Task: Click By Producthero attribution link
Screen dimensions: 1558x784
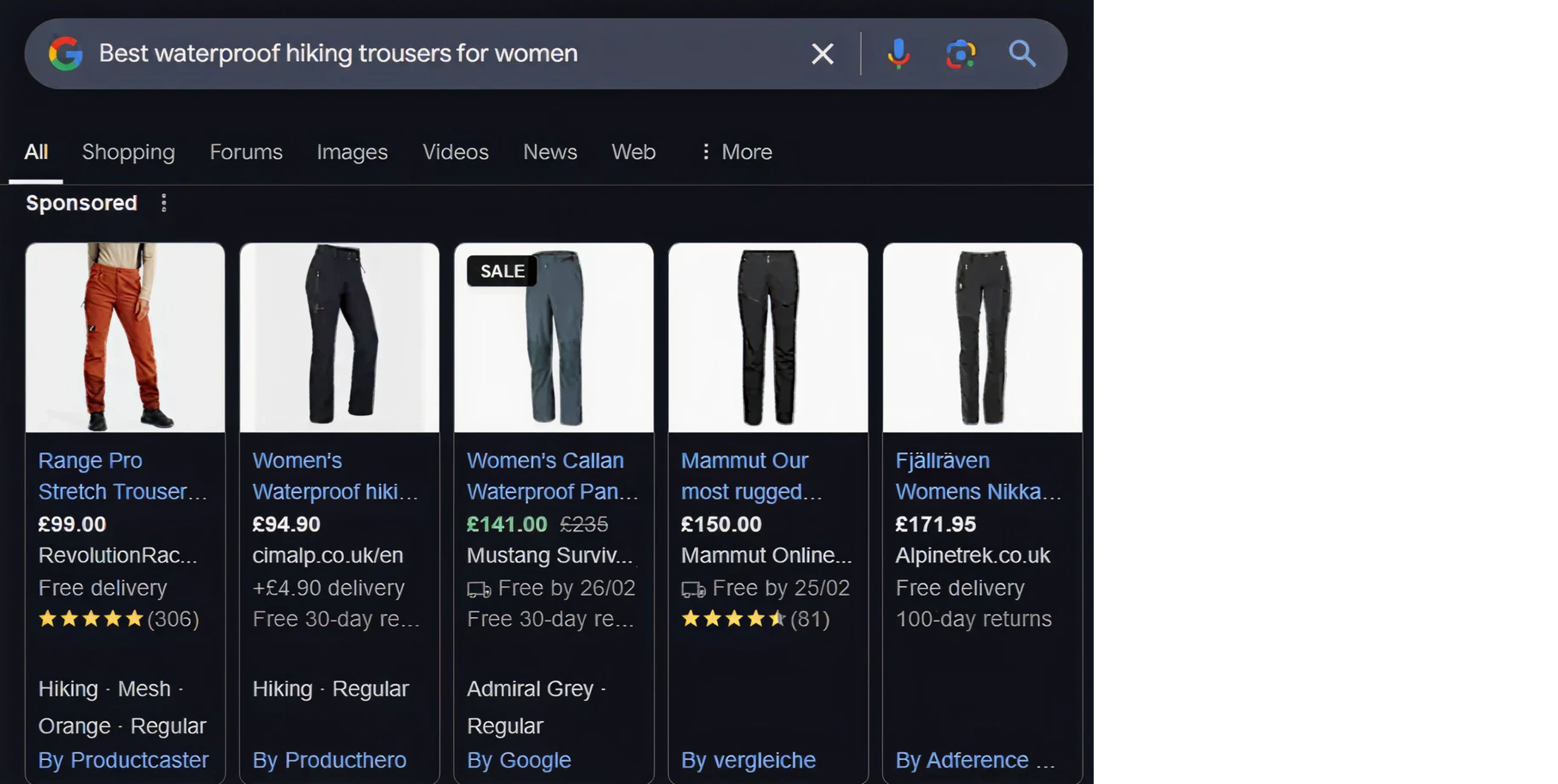Action: [x=330, y=760]
